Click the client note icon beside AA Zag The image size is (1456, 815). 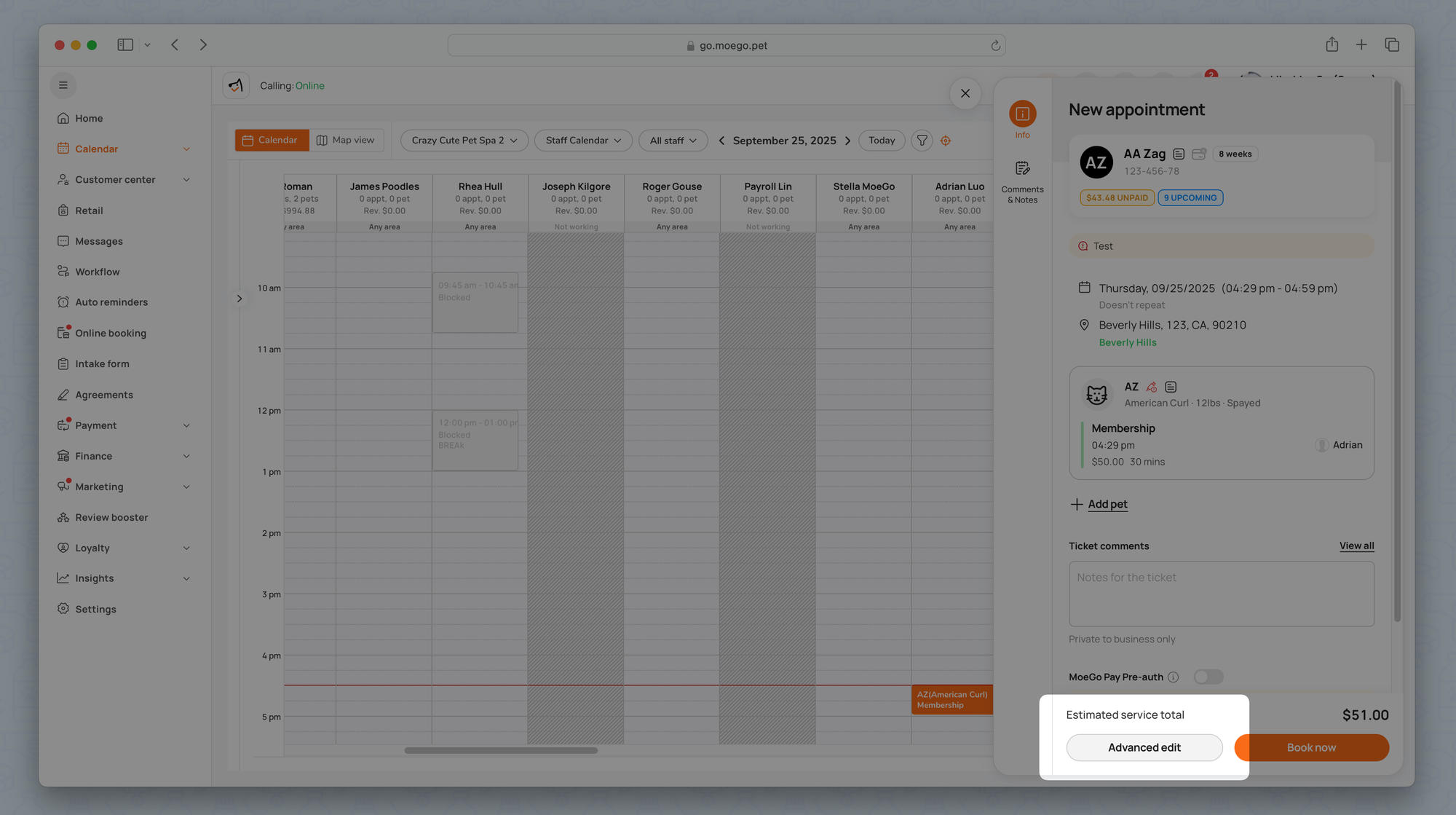pyautogui.click(x=1178, y=154)
